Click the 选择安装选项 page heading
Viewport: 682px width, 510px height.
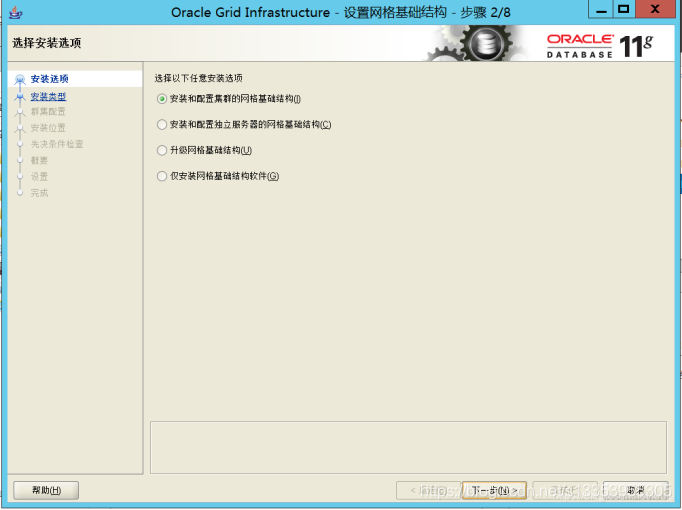click(x=47, y=43)
